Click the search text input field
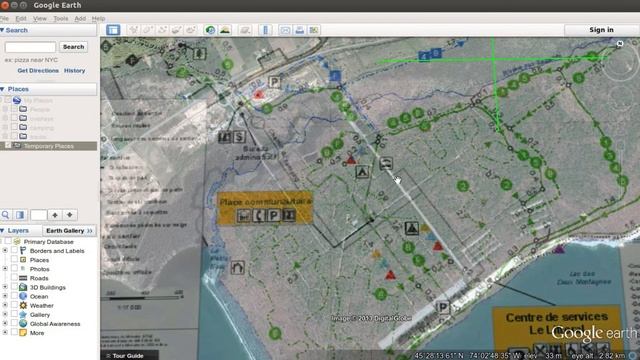The width and height of the screenshot is (640, 360). tap(30, 47)
